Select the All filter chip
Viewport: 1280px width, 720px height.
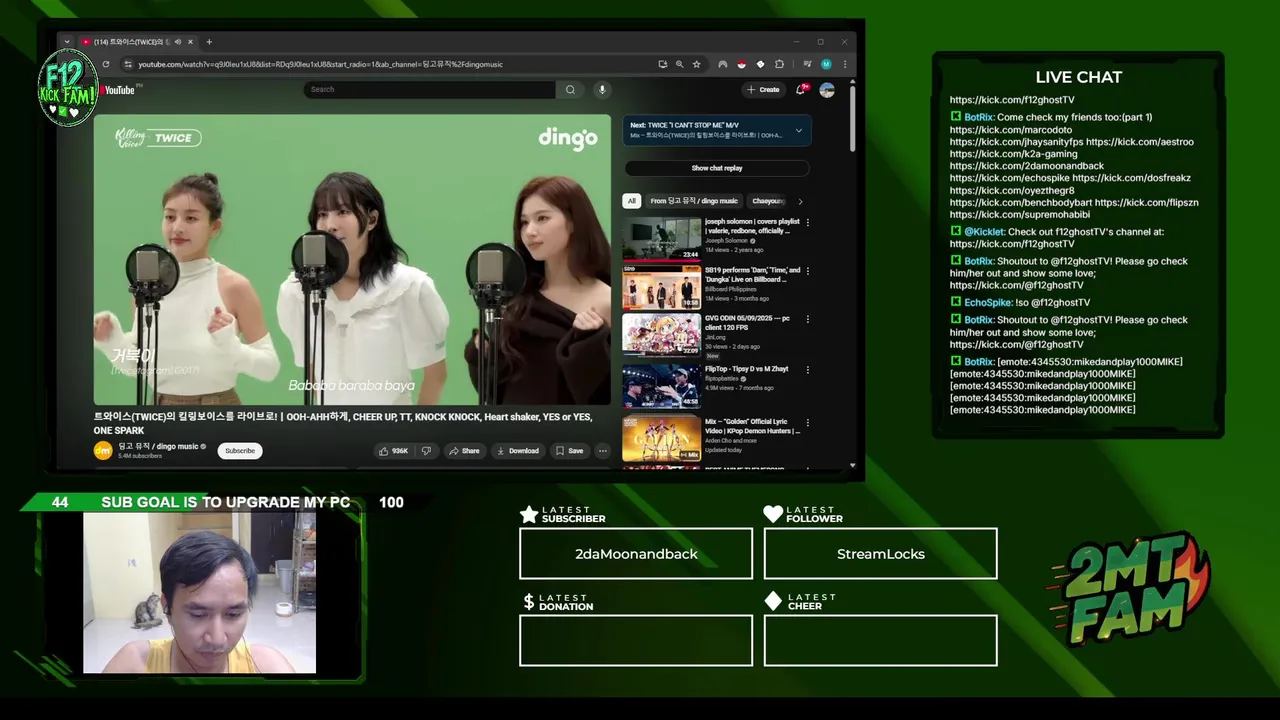click(631, 201)
